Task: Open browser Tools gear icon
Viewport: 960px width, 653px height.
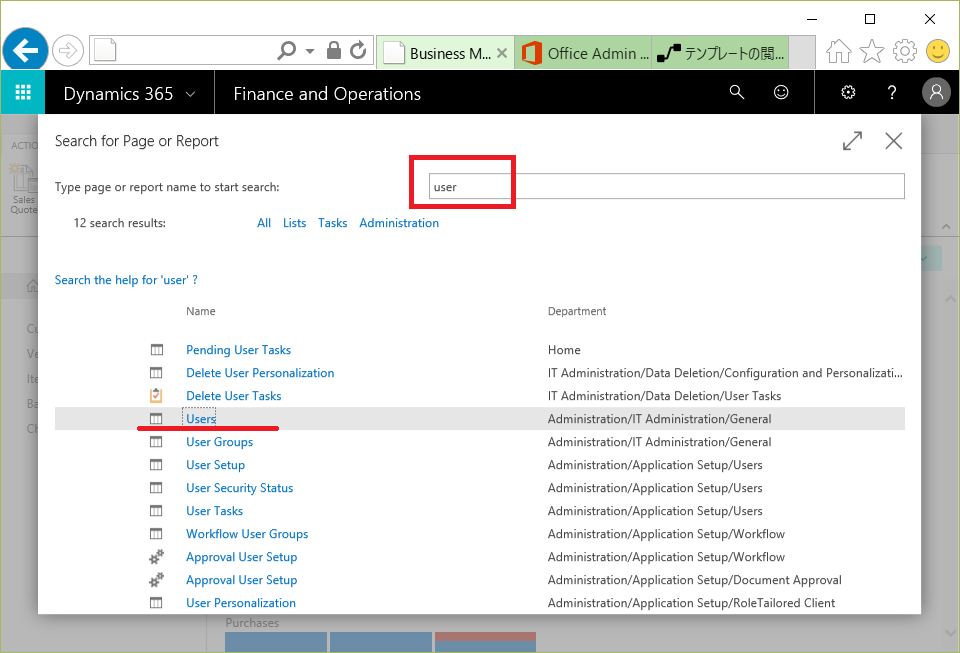Action: tap(904, 51)
